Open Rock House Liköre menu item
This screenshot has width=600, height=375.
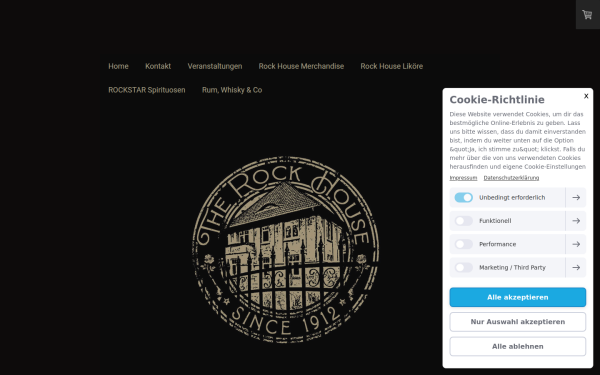click(391, 66)
